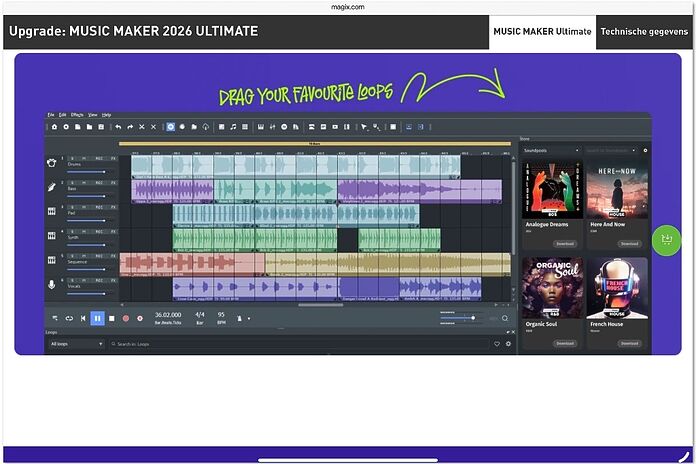Click the Stop playback button
This screenshot has width=696, height=464.
tap(112, 318)
